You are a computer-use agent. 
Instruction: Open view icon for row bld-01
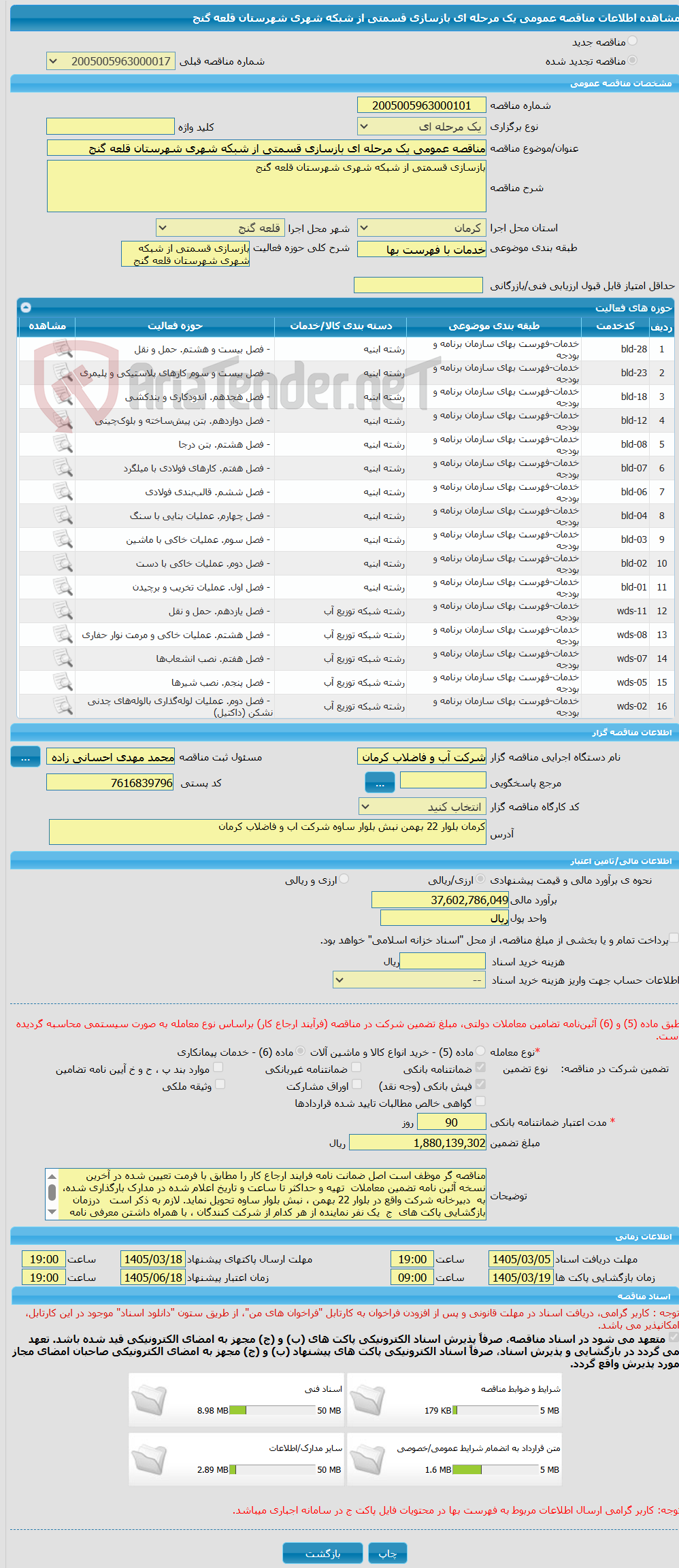click(x=63, y=587)
